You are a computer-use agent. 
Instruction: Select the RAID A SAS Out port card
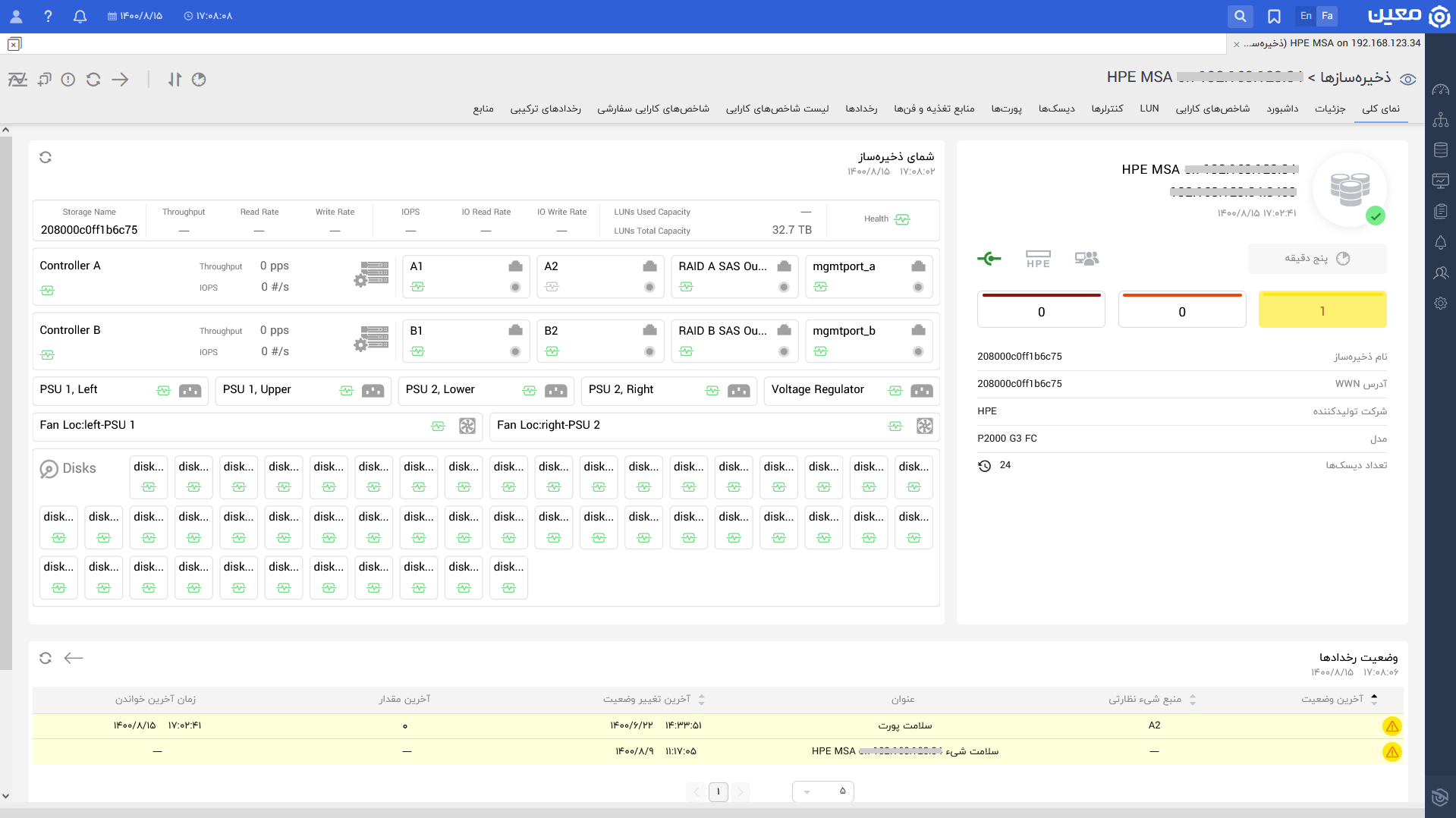click(x=734, y=276)
